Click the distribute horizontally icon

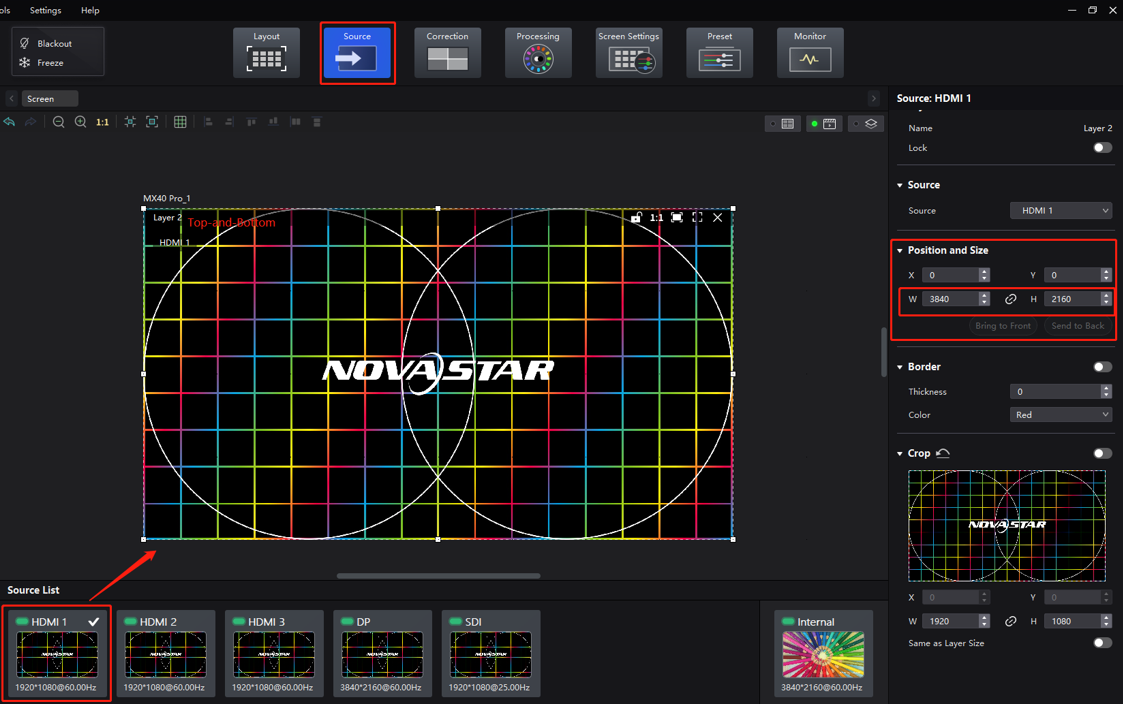(x=295, y=122)
